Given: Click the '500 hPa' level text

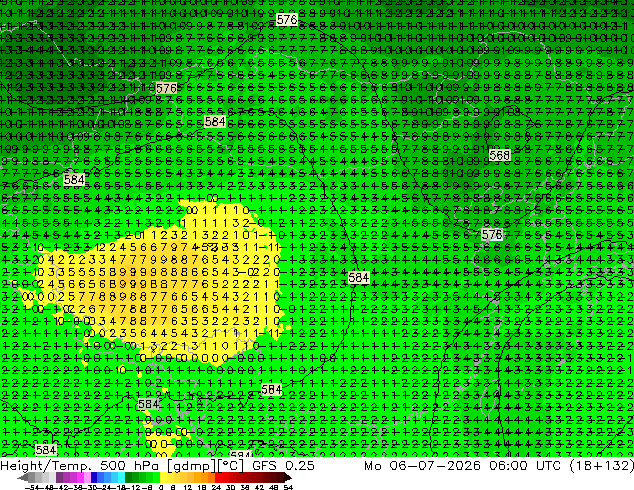Looking at the screenshot, I should pos(132,466).
